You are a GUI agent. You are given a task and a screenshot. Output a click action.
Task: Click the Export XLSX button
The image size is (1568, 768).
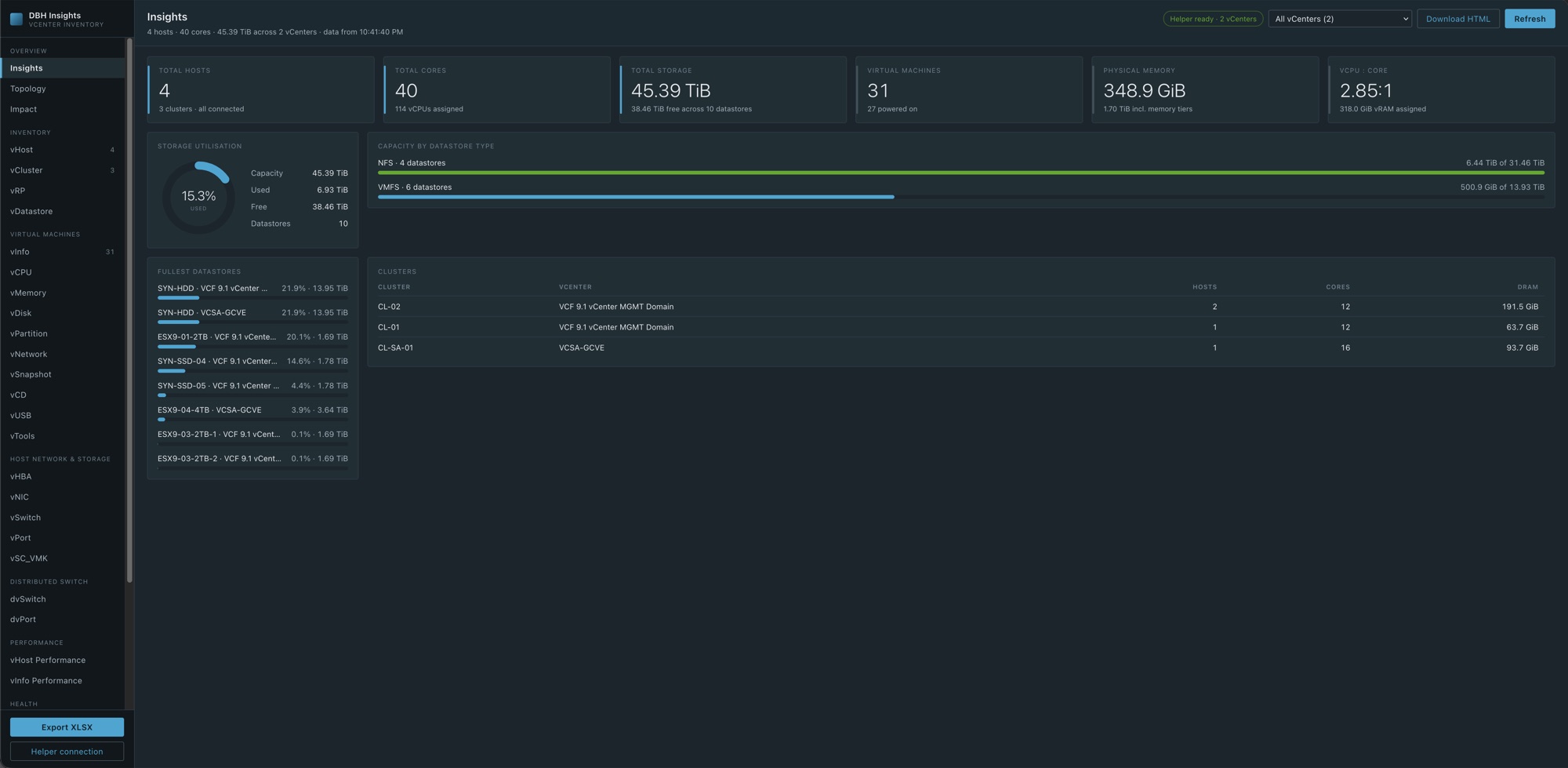[67, 727]
